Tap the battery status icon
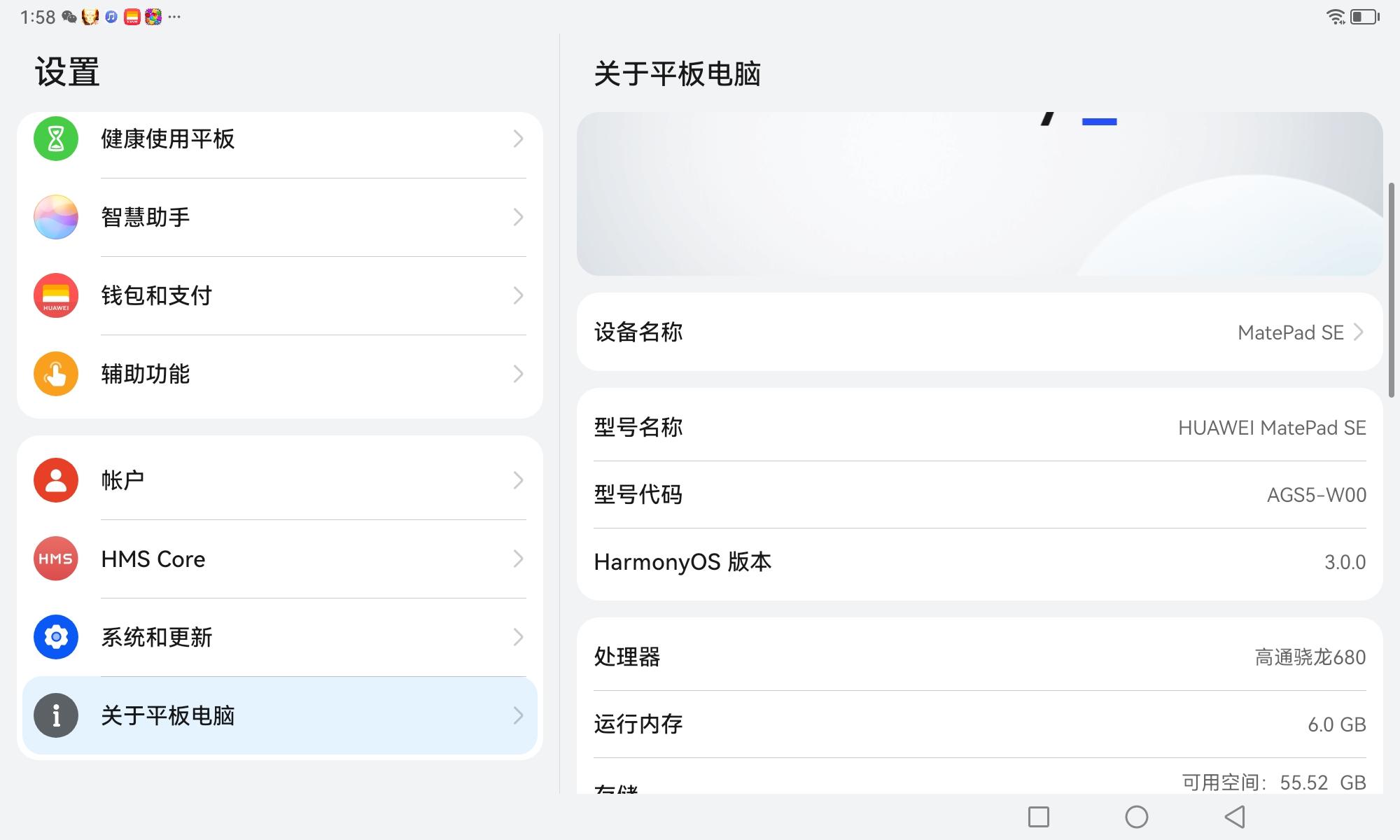The width and height of the screenshot is (1400, 840). (1365, 17)
